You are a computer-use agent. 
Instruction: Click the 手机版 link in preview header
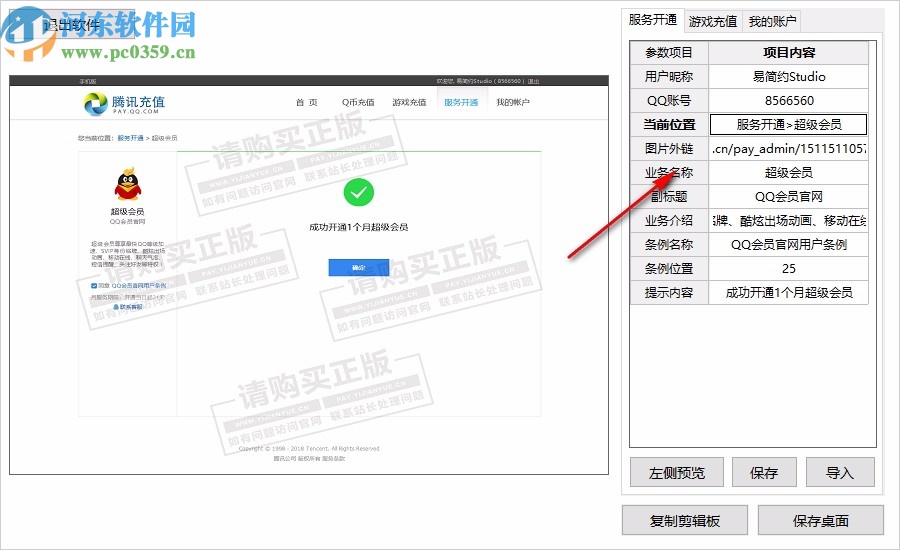pyautogui.click(x=87, y=82)
